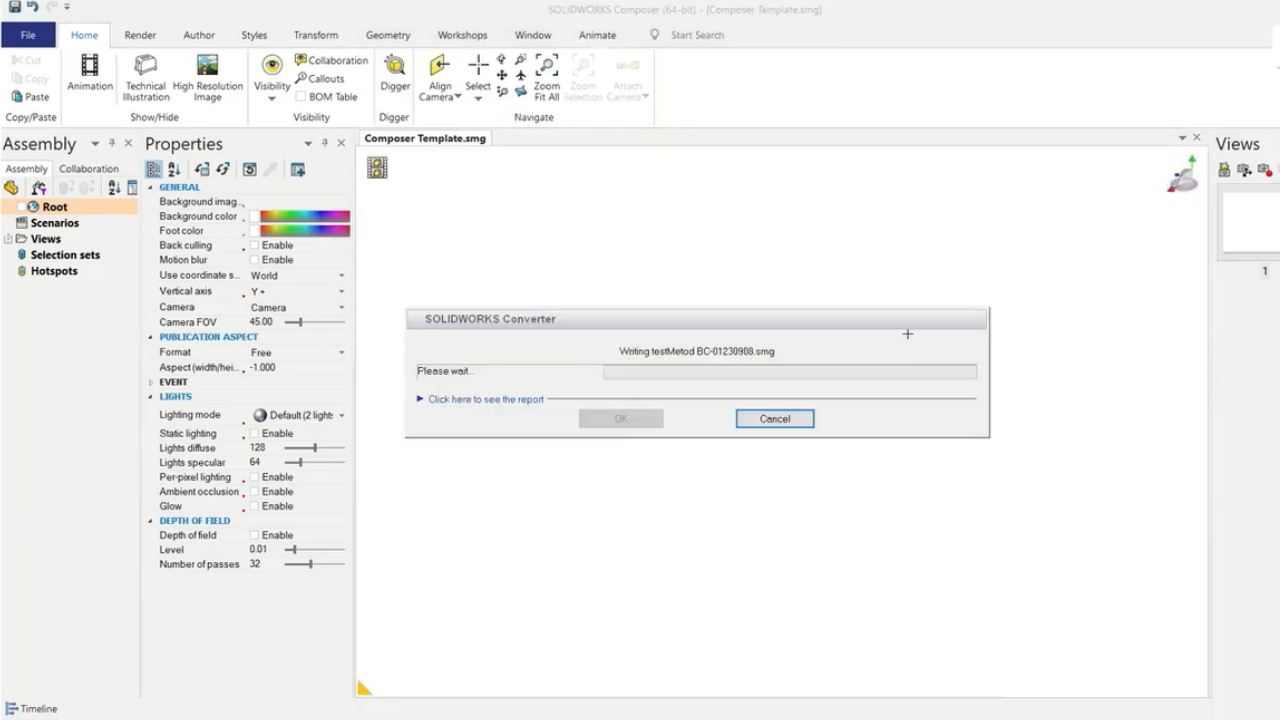Select the alphabetical sort icon in Properties toolbar

173,169
